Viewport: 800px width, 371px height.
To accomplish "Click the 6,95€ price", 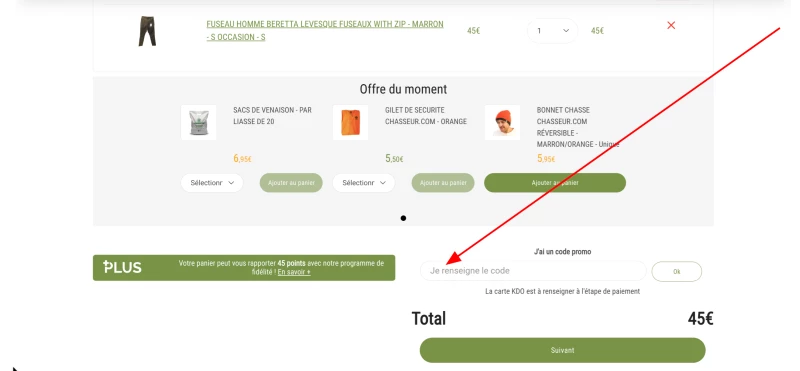I will (x=242, y=159).
